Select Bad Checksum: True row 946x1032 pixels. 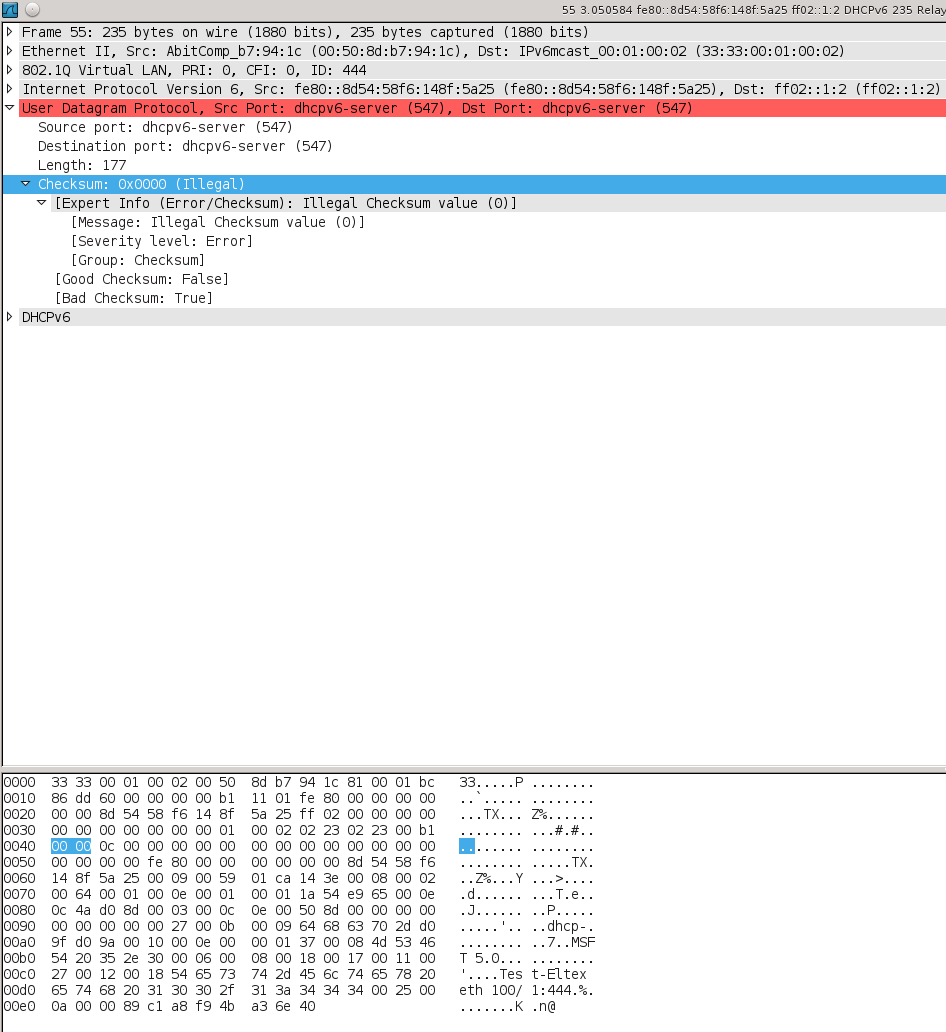click(134, 299)
